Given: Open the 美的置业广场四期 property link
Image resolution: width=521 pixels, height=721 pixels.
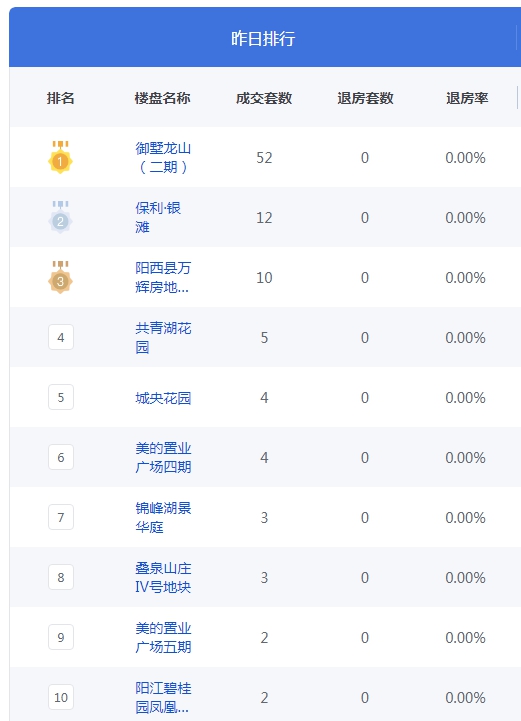Looking at the screenshot, I should [163, 458].
